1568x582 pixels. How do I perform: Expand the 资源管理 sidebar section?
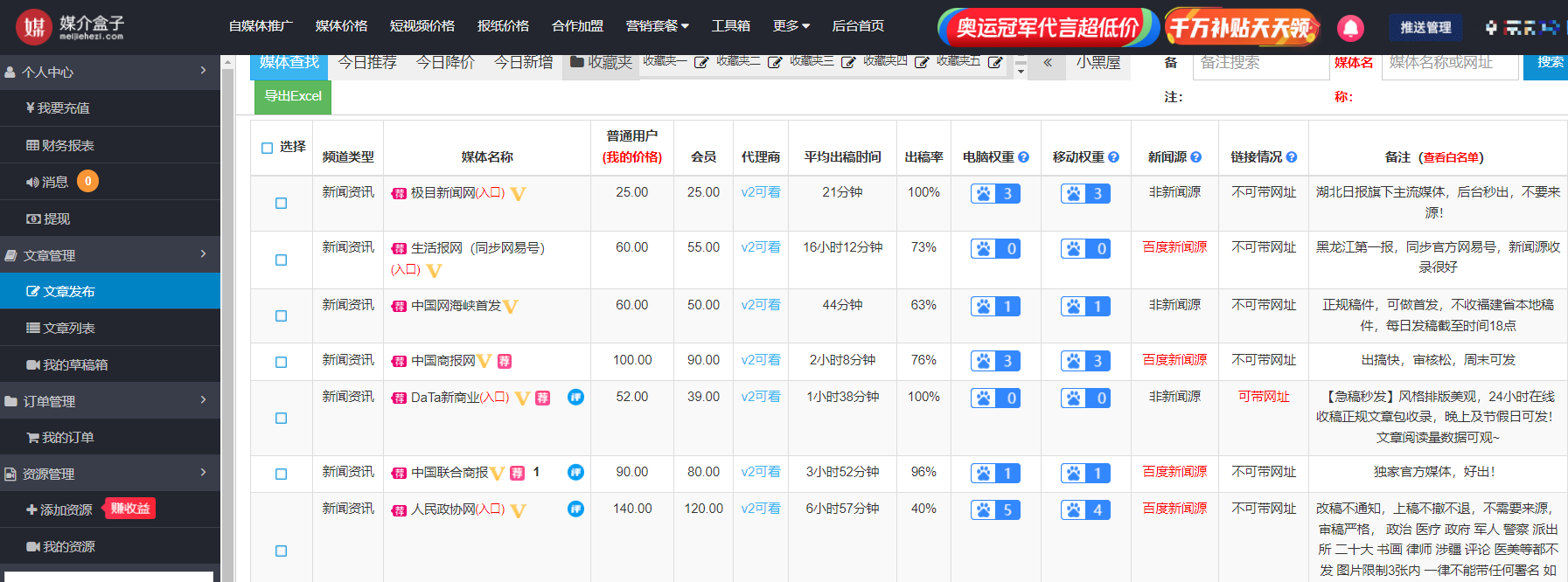[110, 474]
